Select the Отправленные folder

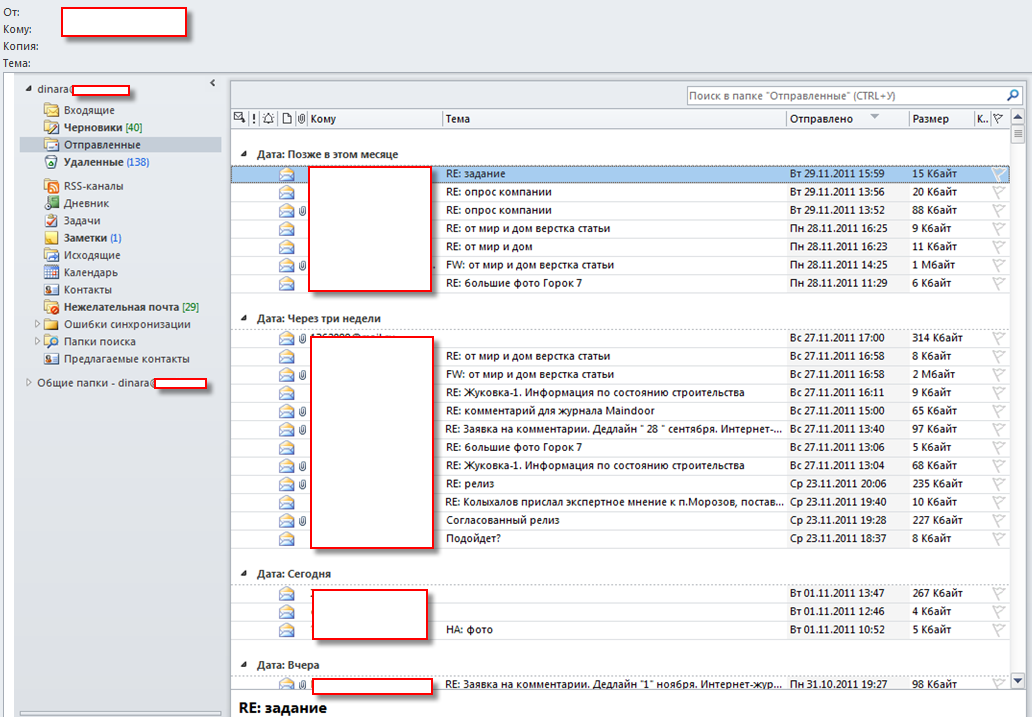pyautogui.click(x=102, y=145)
